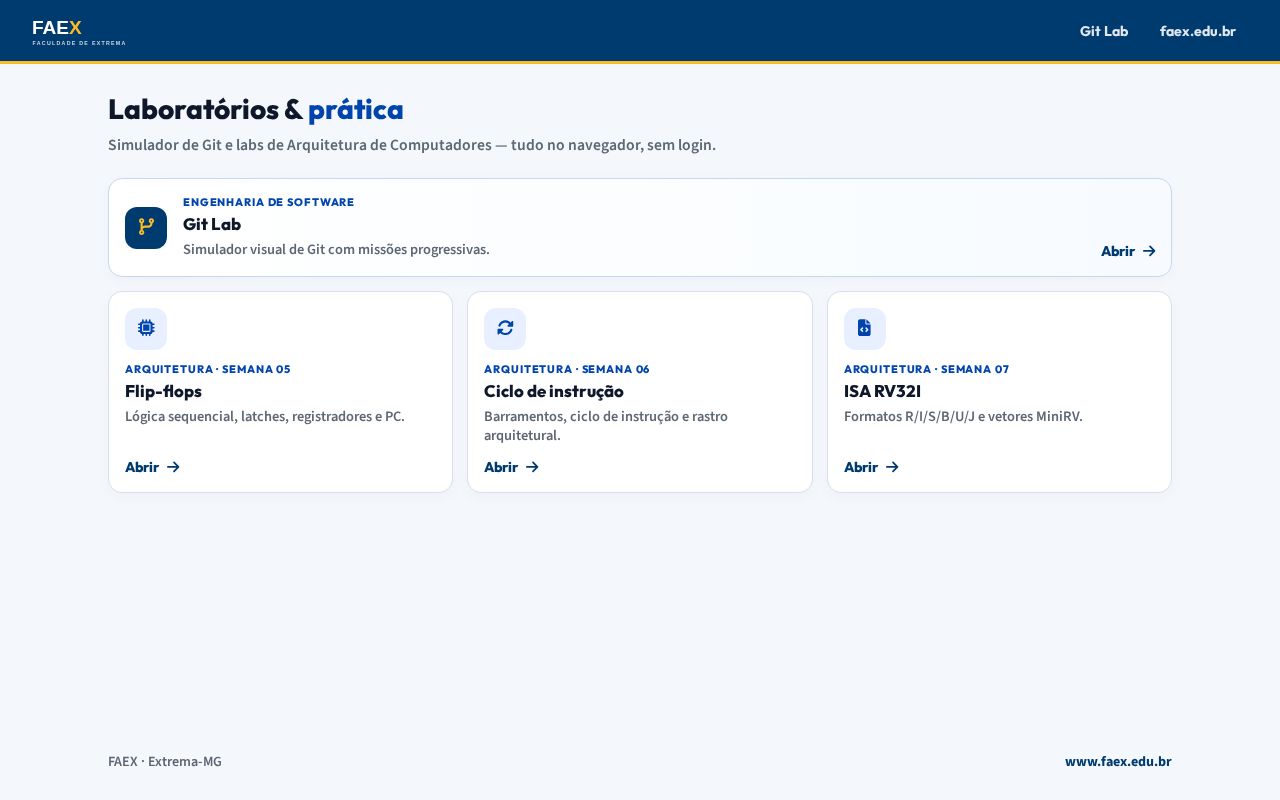The image size is (1280, 800).
Task: Open the Git Lab card via Abrir
Action: [x=1128, y=251]
